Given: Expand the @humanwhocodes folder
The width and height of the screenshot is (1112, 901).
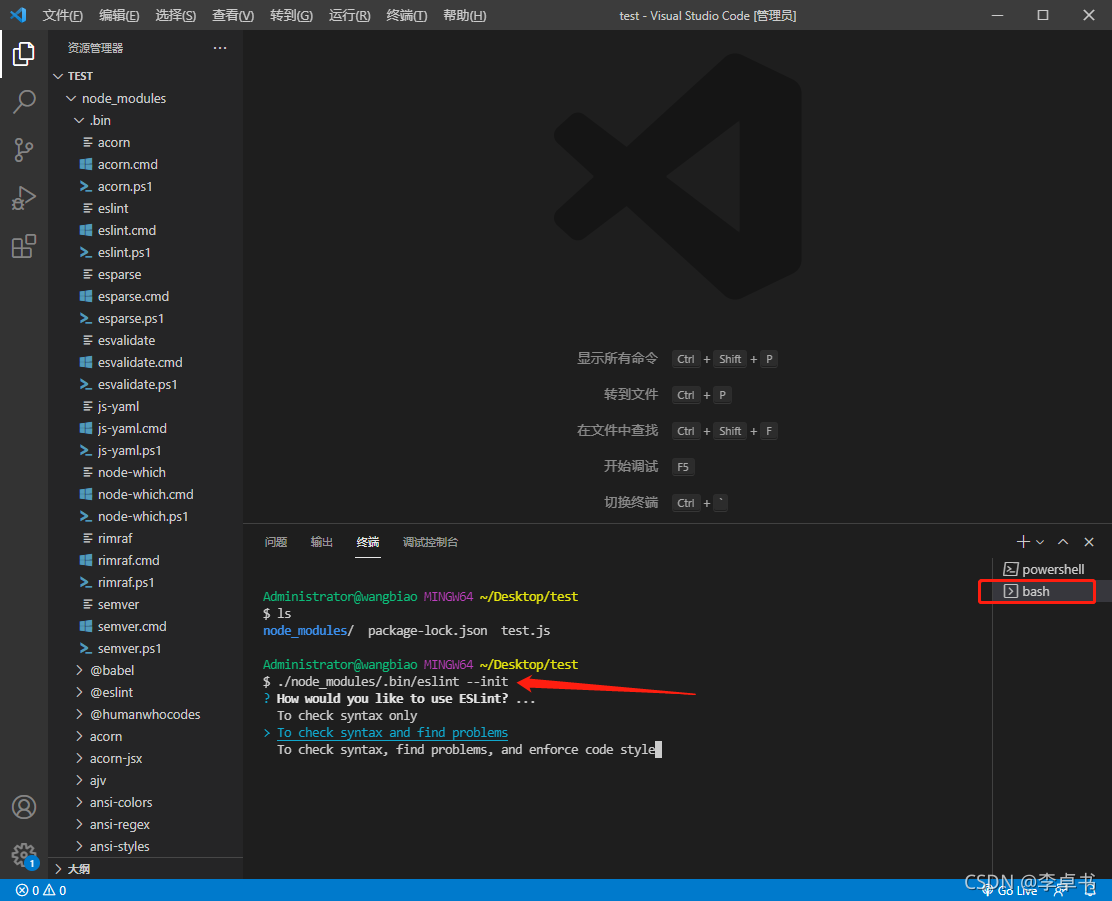Looking at the screenshot, I should [x=145, y=714].
